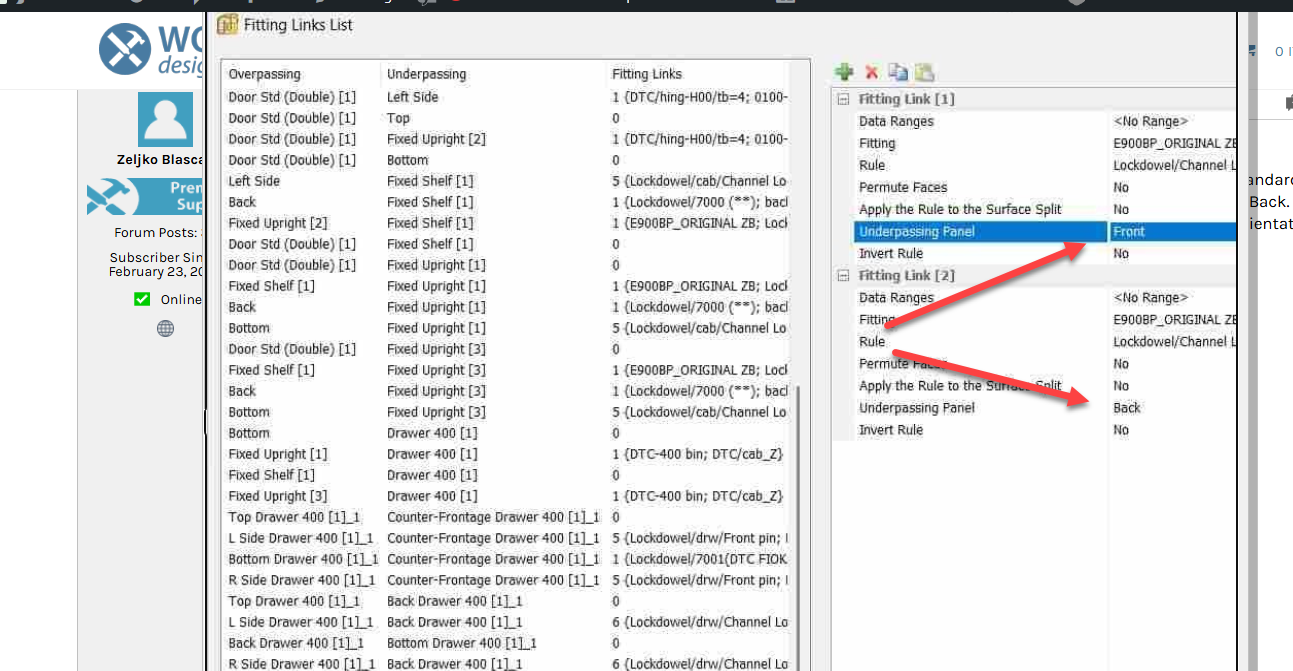Click the globe website icon below Online
The height and width of the screenshot is (671, 1293).
[165, 328]
